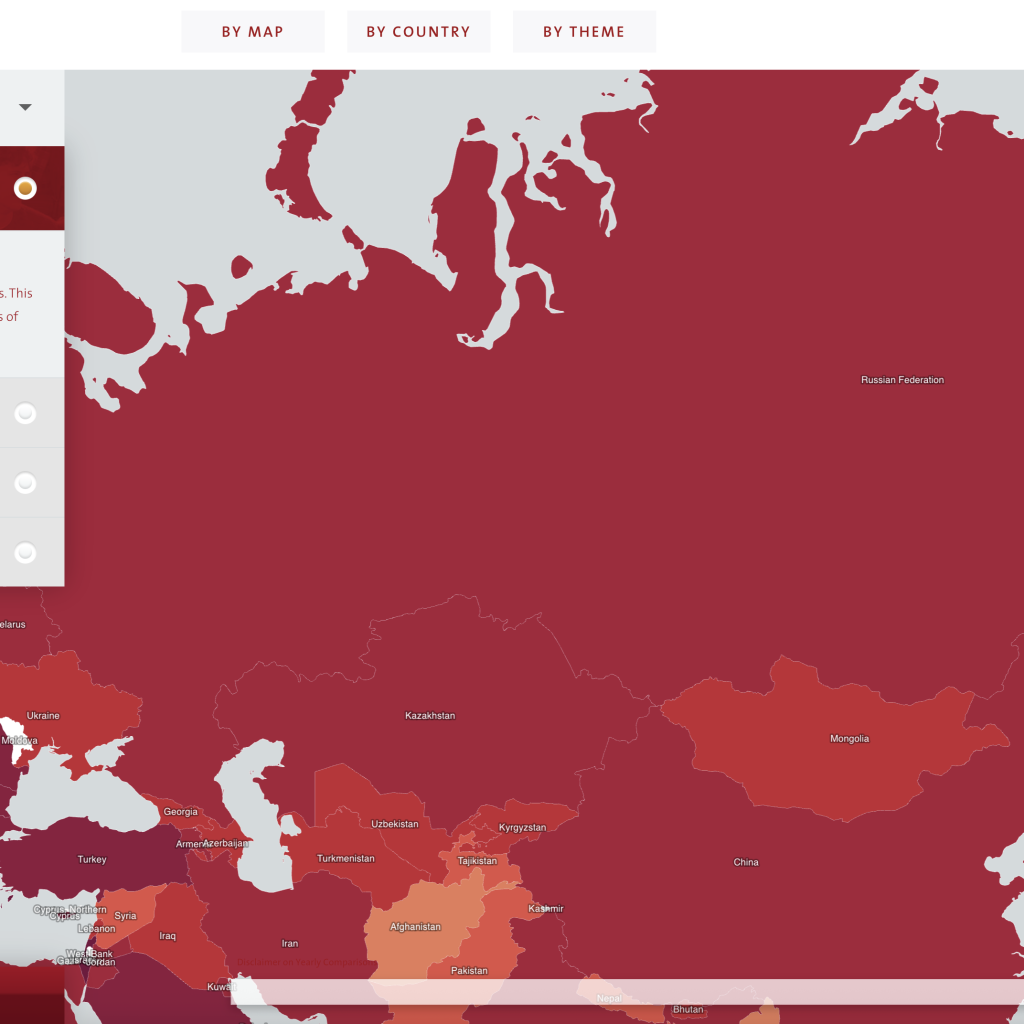1024x1024 pixels.
Task: Select China on the map
Action: 745,862
